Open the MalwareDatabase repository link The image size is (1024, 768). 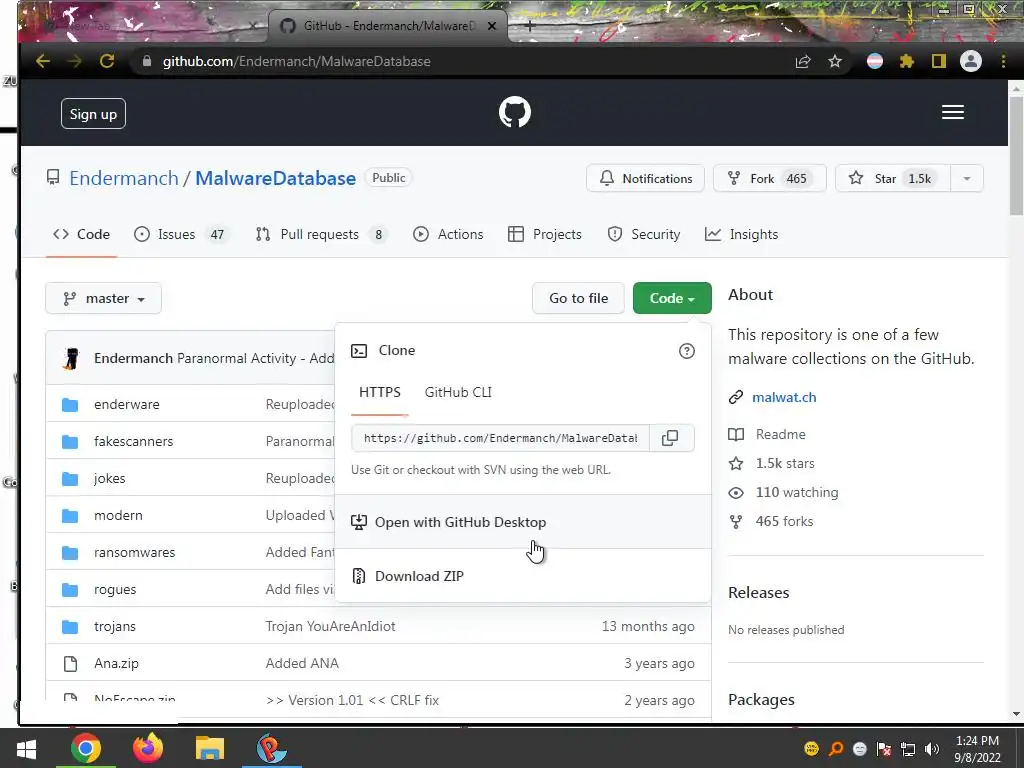click(x=276, y=178)
